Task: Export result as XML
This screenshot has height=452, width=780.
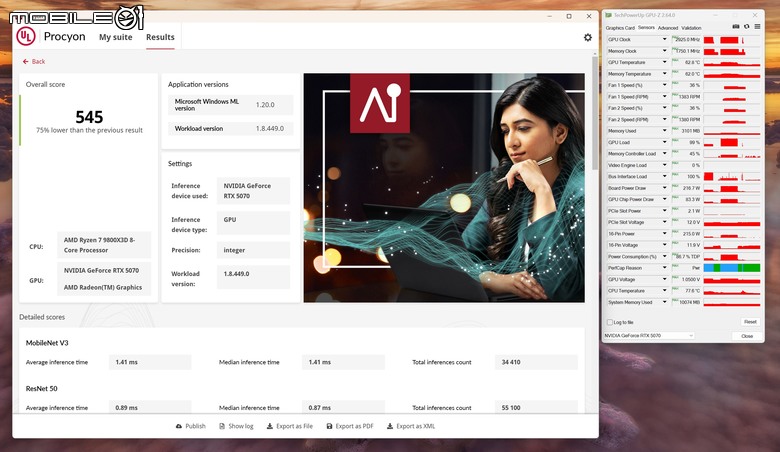Action: [x=411, y=426]
